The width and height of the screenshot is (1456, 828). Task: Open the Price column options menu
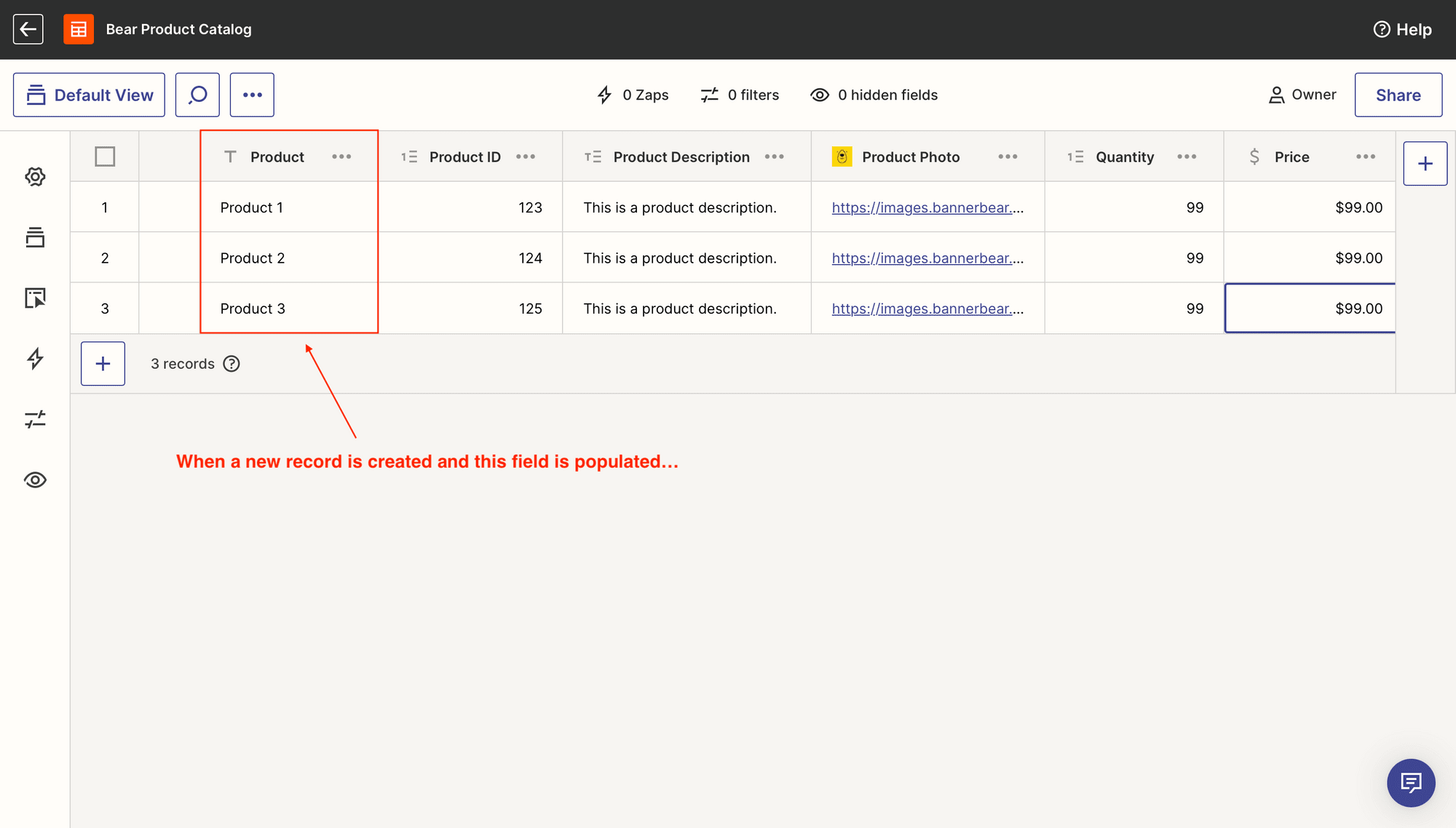1365,156
